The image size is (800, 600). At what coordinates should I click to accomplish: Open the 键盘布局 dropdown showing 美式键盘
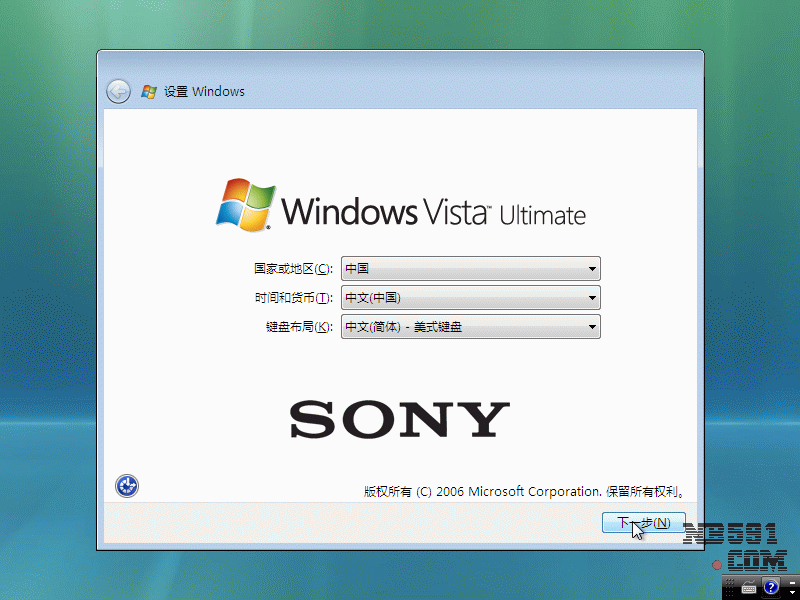point(470,327)
